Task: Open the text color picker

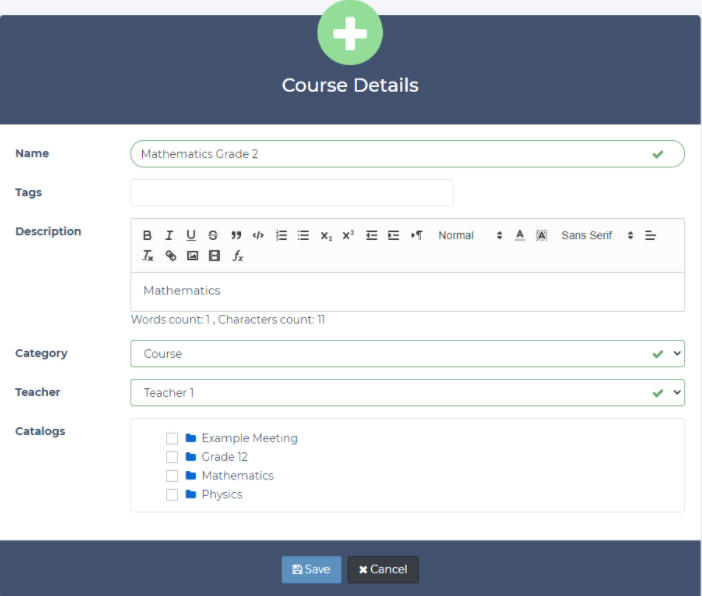Action: point(520,236)
